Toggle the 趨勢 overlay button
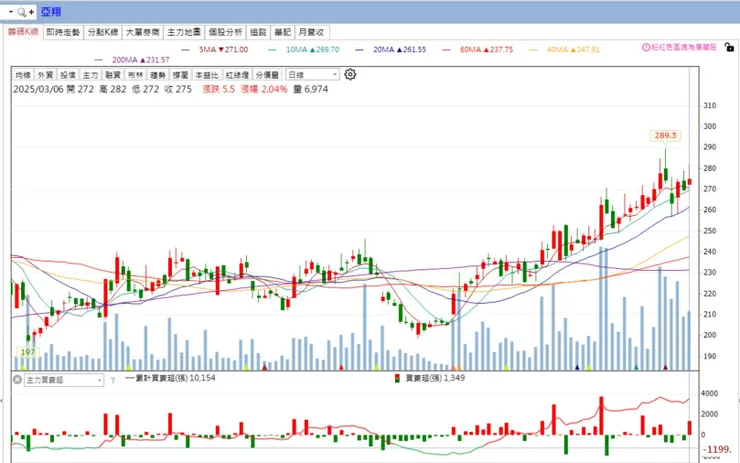 coord(158,75)
